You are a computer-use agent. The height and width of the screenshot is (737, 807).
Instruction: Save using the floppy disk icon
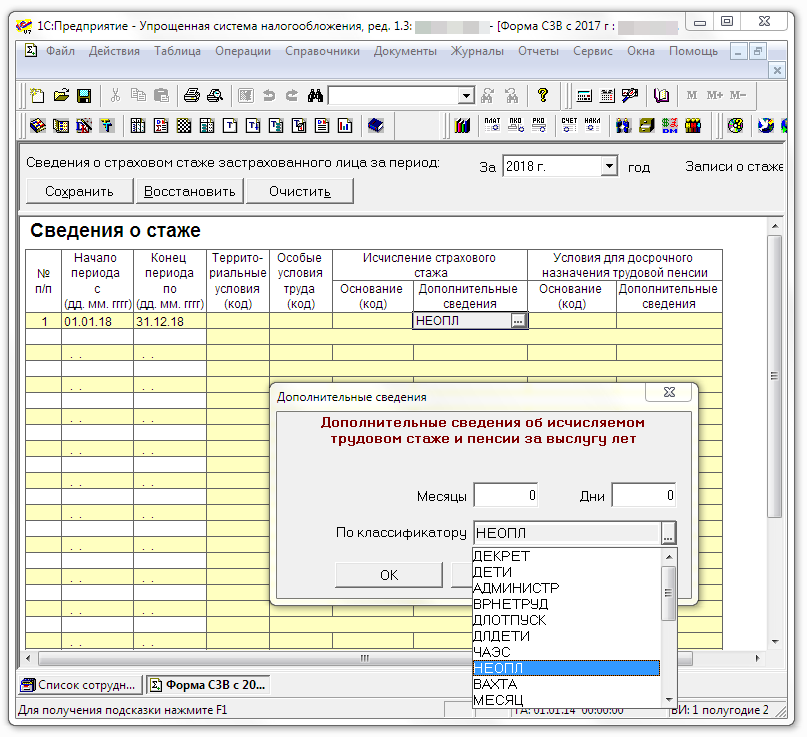point(84,96)
